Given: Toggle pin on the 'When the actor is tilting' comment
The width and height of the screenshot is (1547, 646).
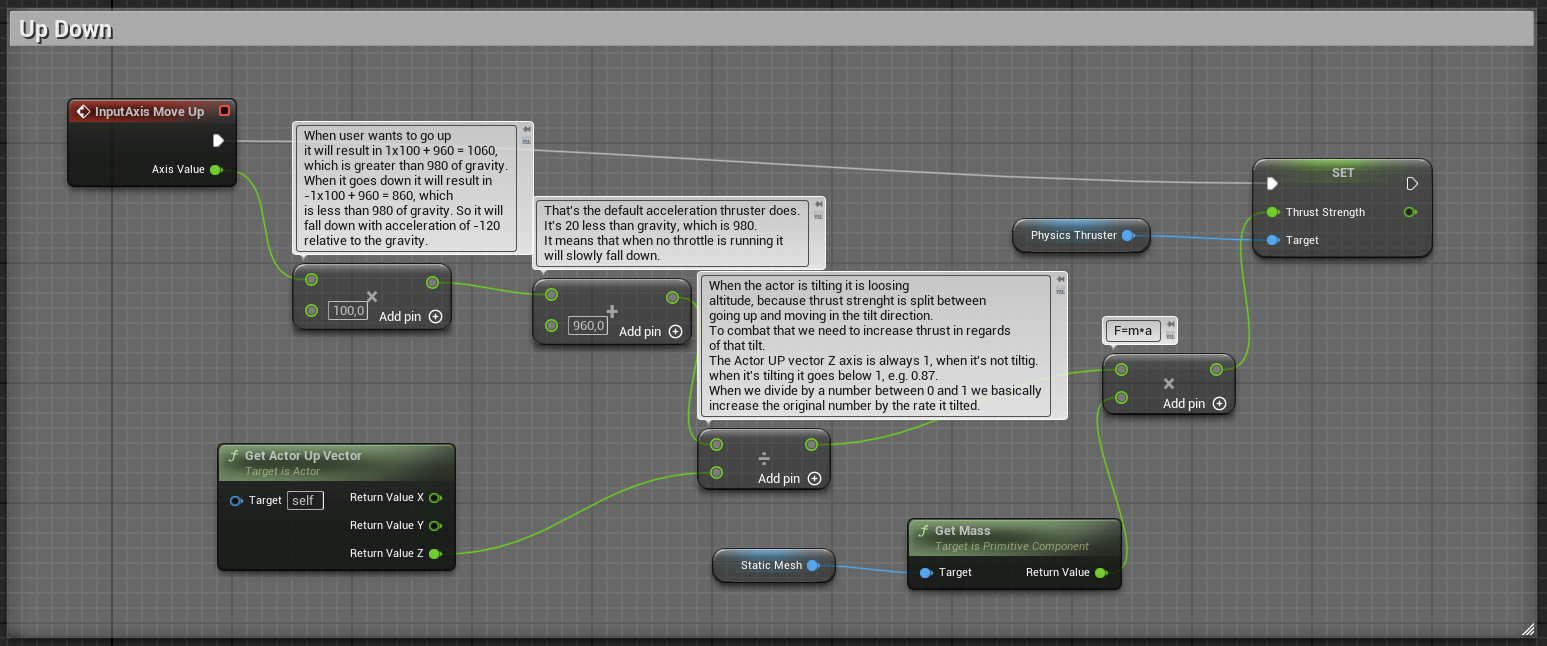Looking at the screenshot, I should 1060,279.
